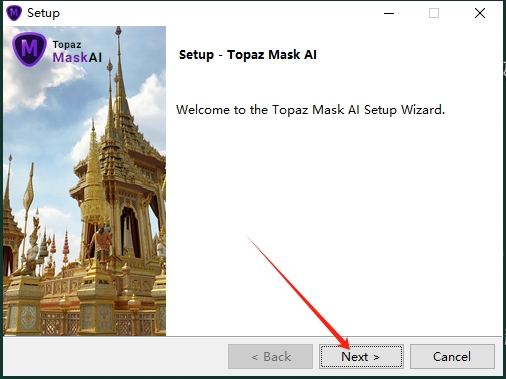This screenshot has height=379, width=506.
Task: Click the Topaz Mask AI logo on banner
Action: click(x=57, y=49)
